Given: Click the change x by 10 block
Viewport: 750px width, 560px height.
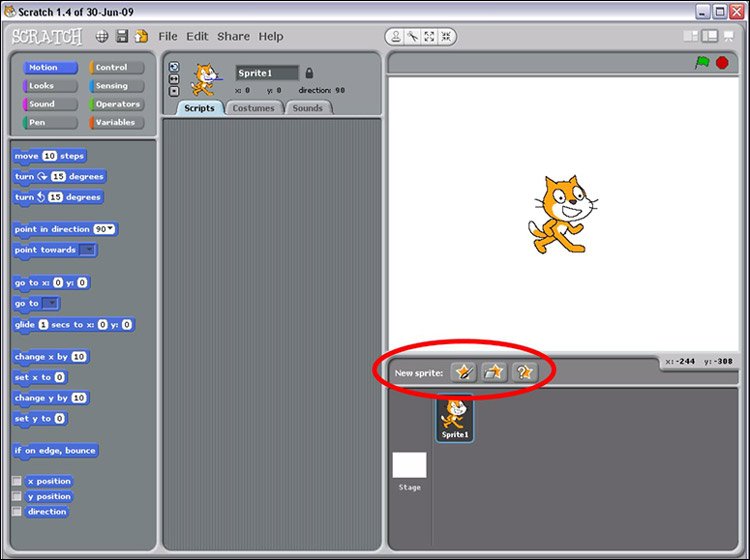Looking at the screenshot, I should 51,357.
